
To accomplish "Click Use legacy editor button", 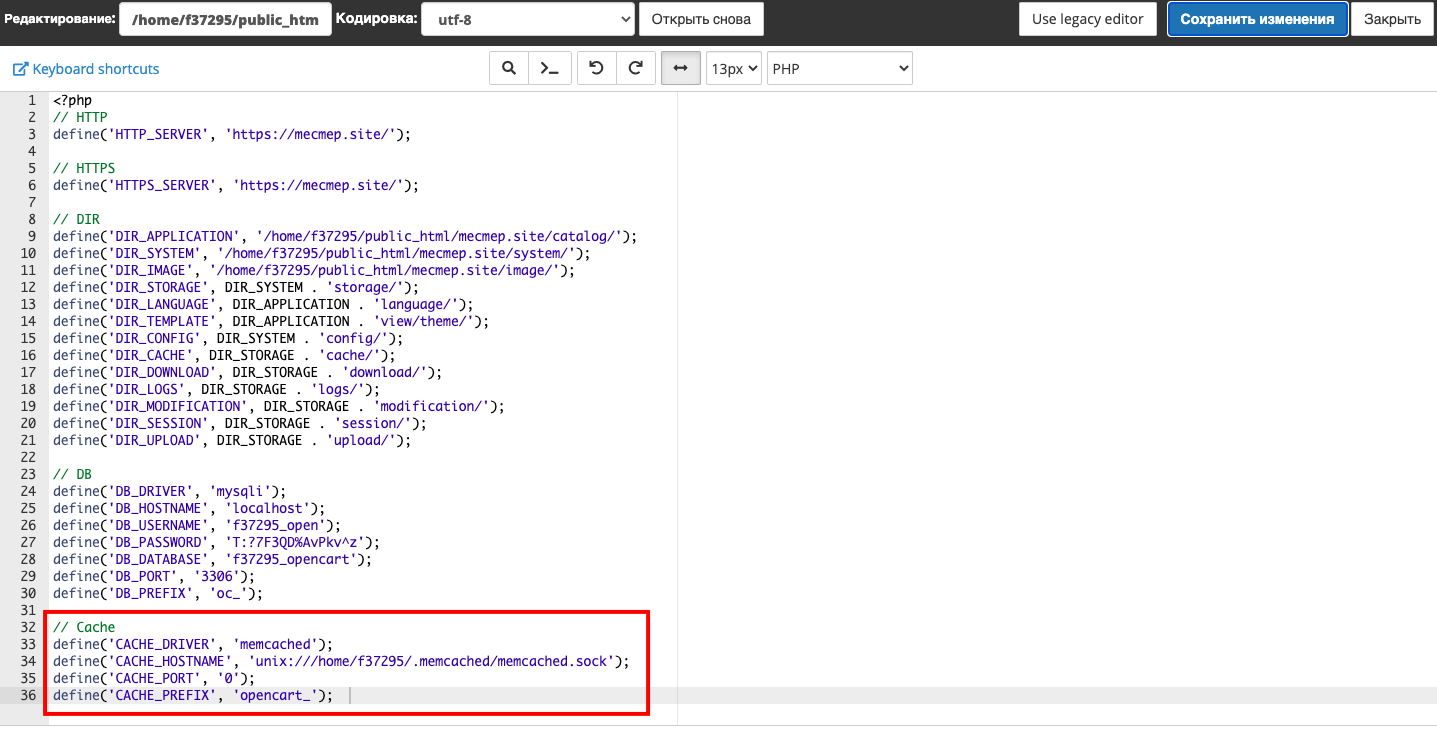I will coord(1088,19).
